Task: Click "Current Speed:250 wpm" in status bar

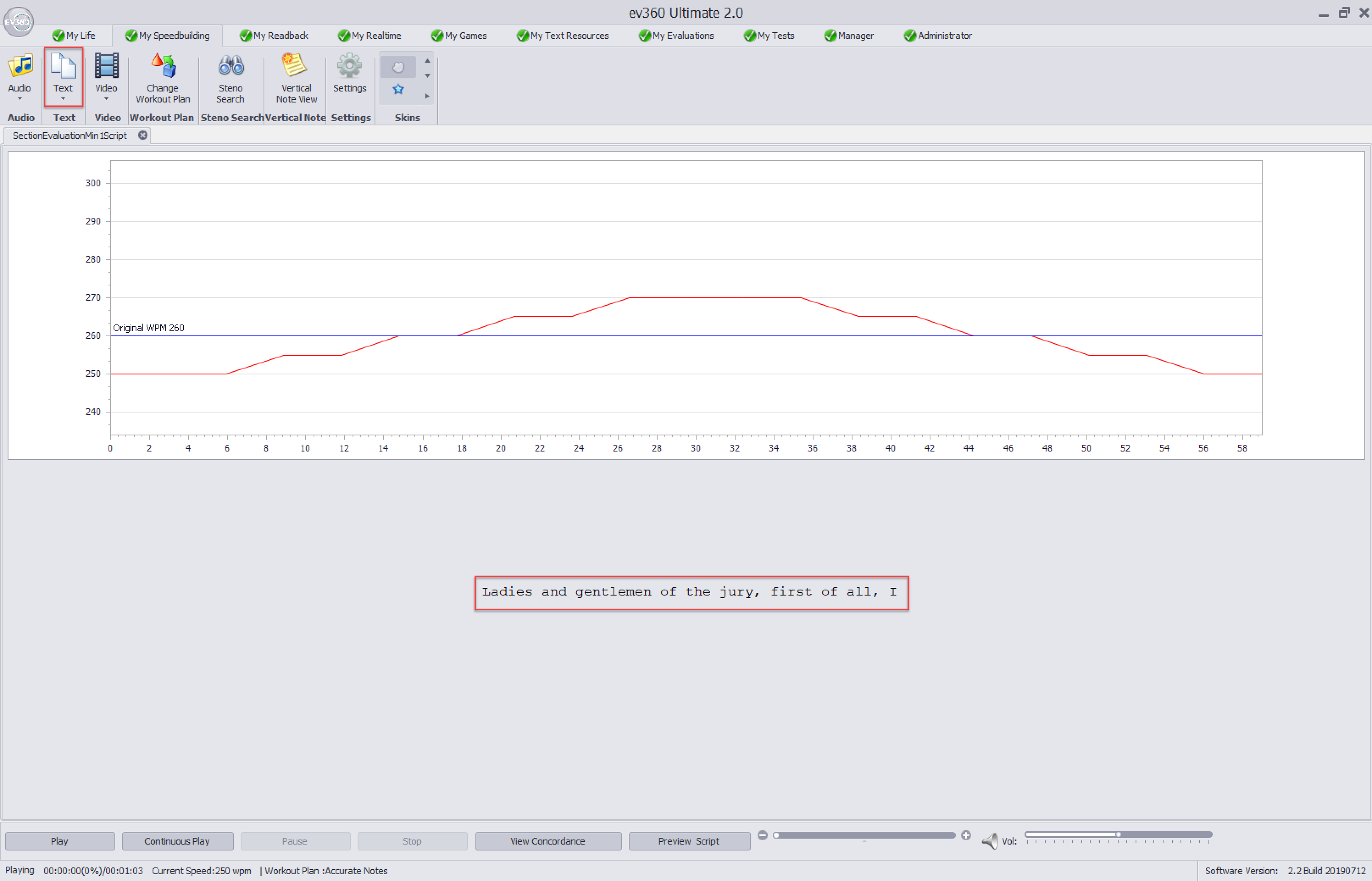Action: click(x=201, y=871)
